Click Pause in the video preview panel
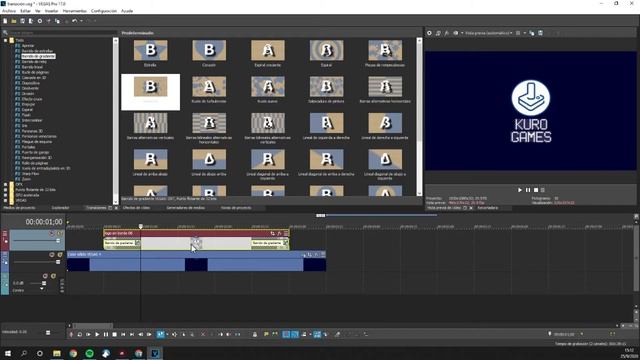Viewport: 640px width, 360px height. (528, 190)
